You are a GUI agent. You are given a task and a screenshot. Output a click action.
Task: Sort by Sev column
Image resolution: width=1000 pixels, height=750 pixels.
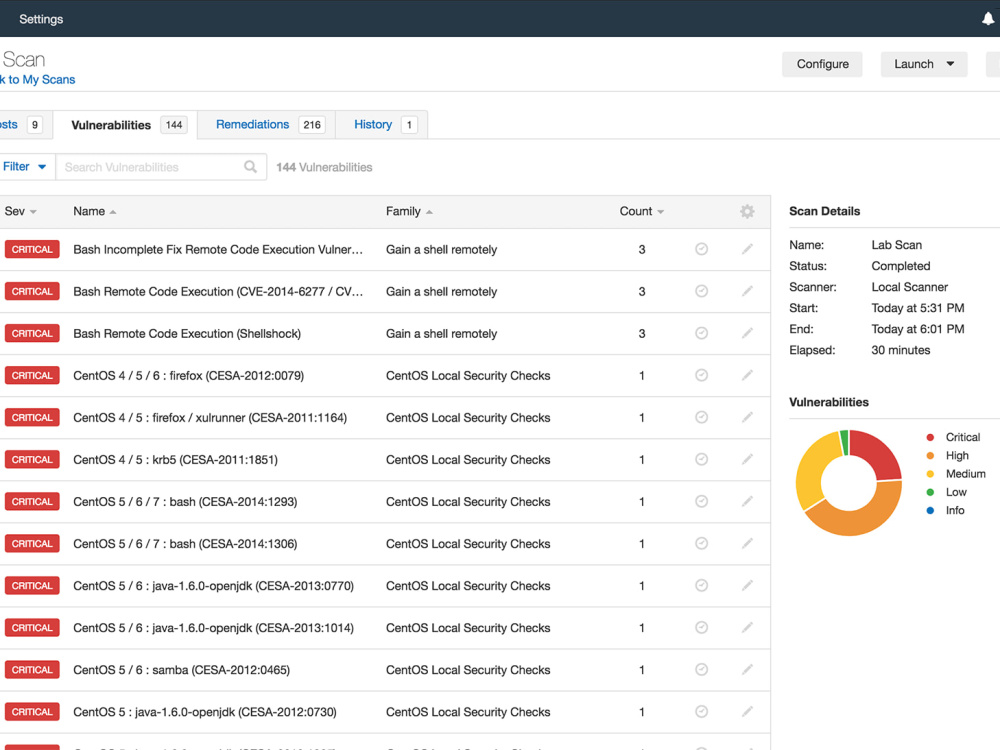(20, 211)
